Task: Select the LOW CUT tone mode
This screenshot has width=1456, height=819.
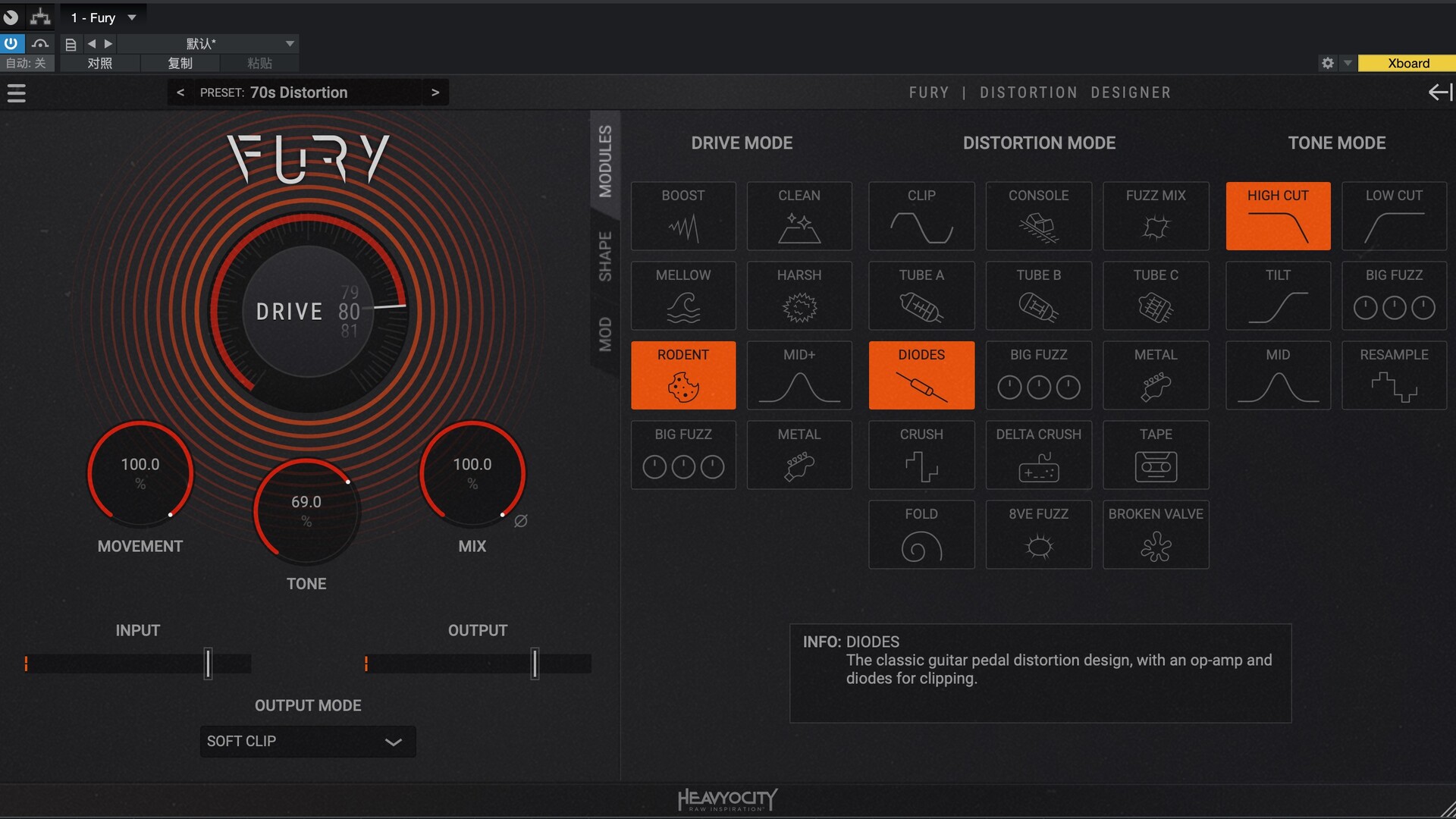Action: (1394, 216)
